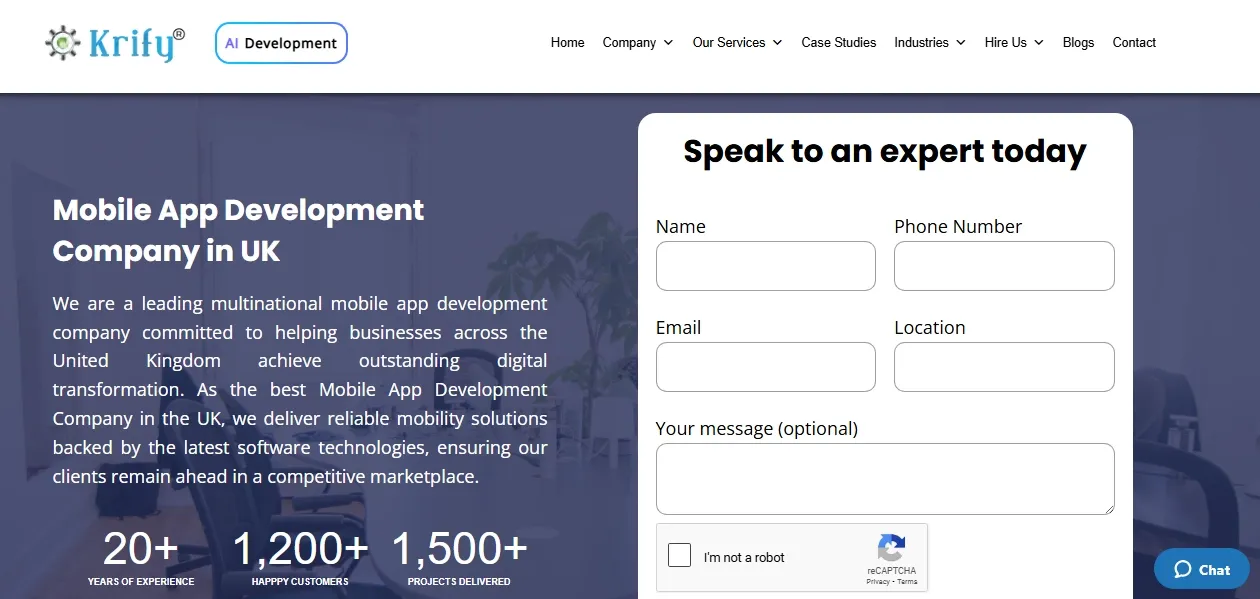The height and width of the screenshot is (599, 1260).
Task: Open Case Studies from navigation
Action: pos(838,43)
